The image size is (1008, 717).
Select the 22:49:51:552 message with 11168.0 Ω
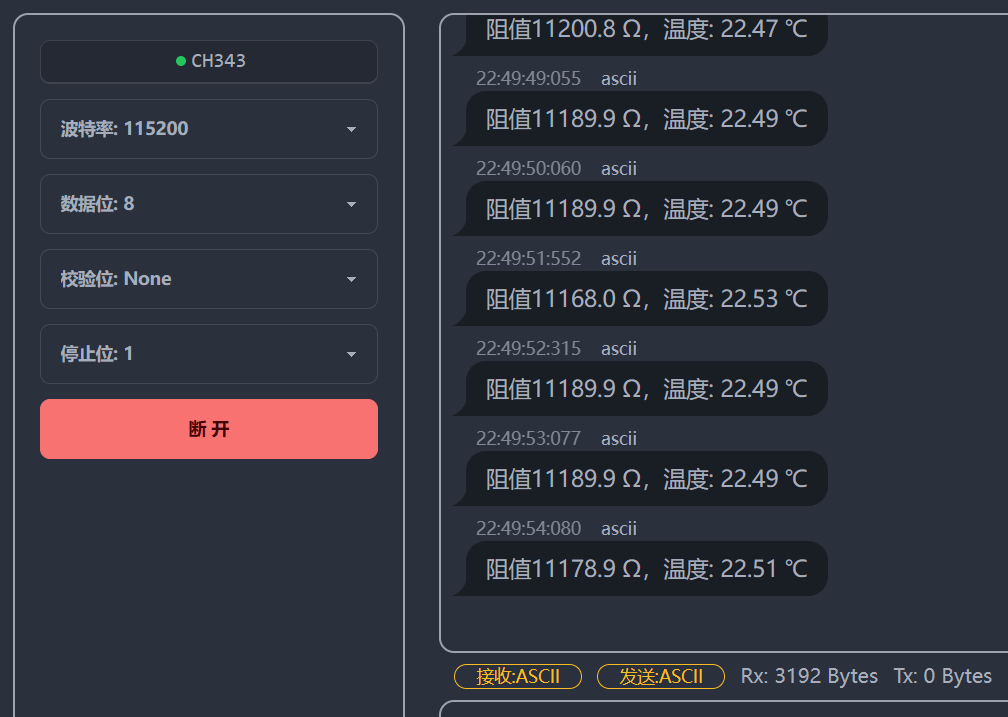click(646, 299)
